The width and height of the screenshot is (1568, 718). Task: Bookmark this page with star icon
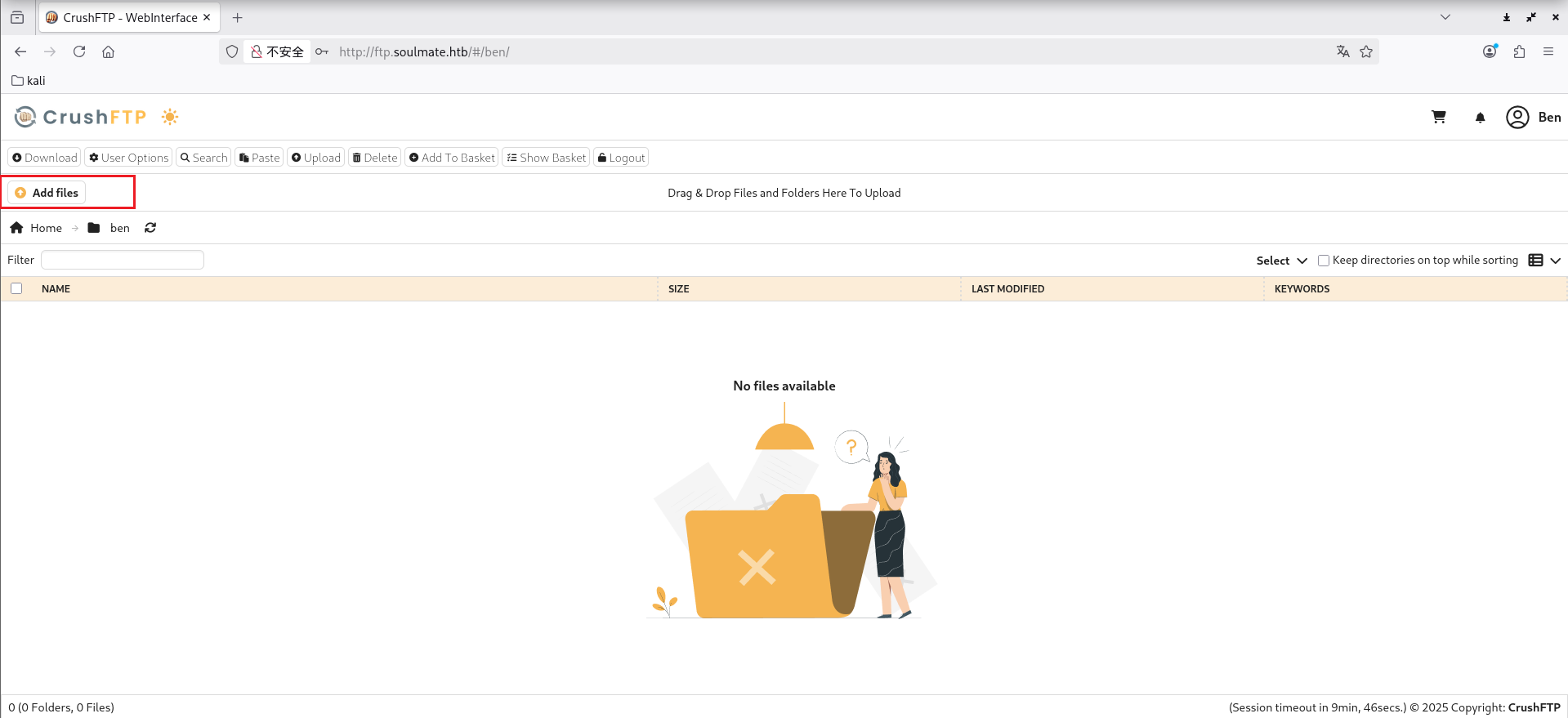point(1366,51)
